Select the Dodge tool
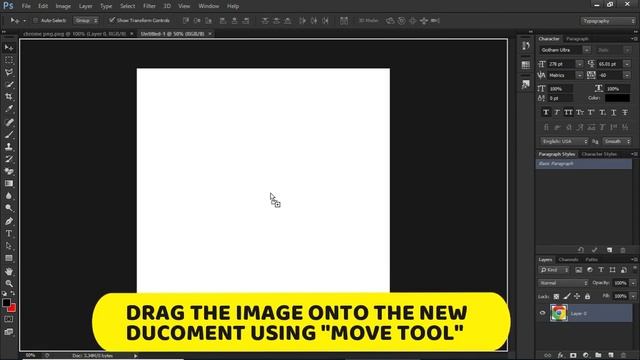This screenshot has height=360, width=640. (x=9, y=208)
